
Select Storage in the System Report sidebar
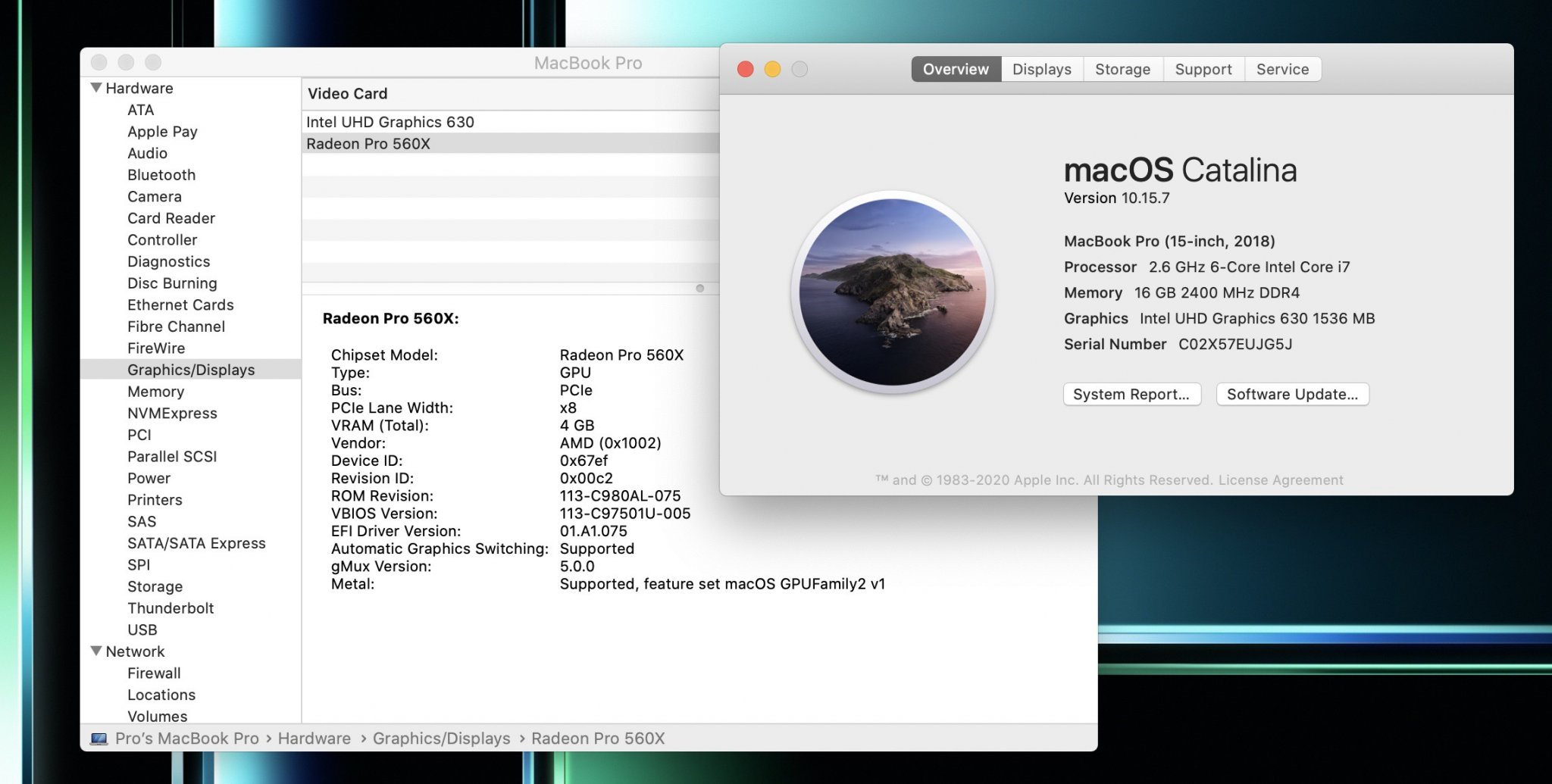point(155,586)
